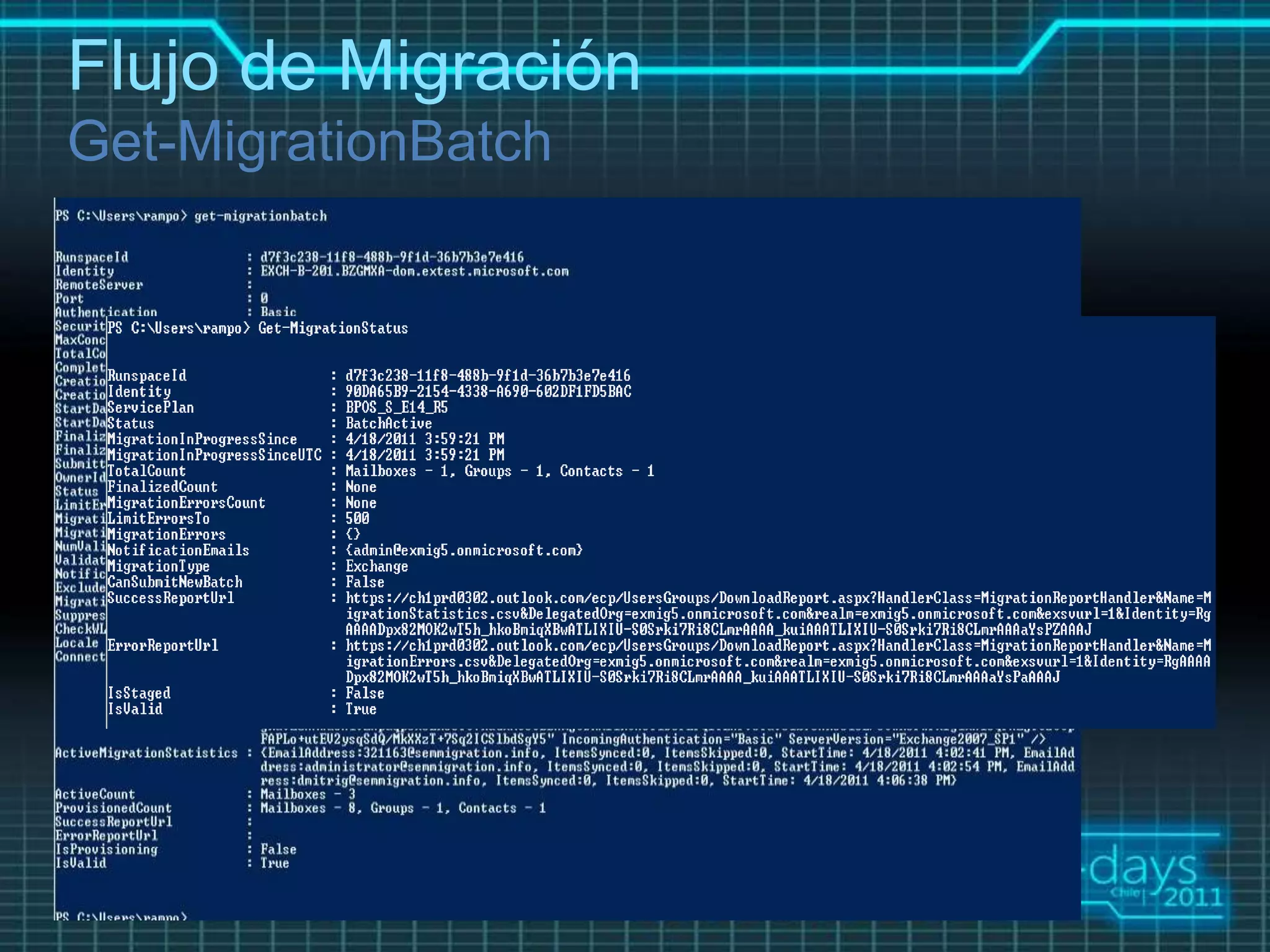Click '90DA65B9-2154-4338-A690-602DF1FD5BAC' identity value
This screenshot has width=1270, height=952.
click(489, 392)
